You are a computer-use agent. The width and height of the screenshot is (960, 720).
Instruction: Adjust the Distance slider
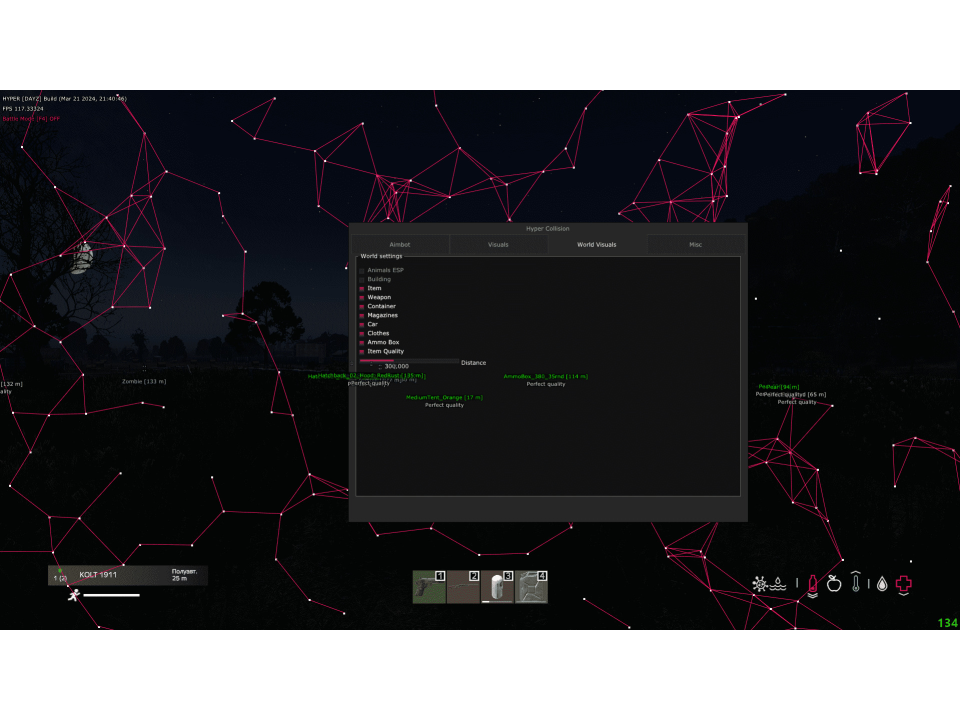(x=408, y=361)
